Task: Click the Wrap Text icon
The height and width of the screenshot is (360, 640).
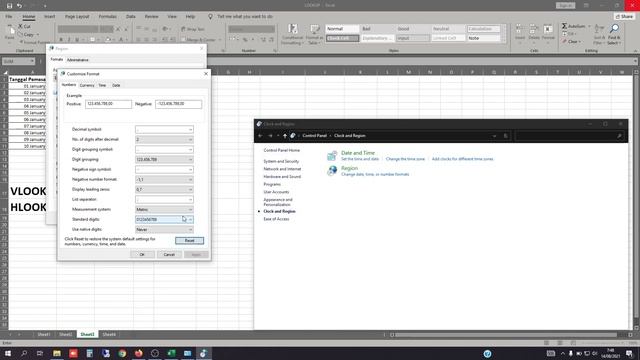Action: coord(183,29)
